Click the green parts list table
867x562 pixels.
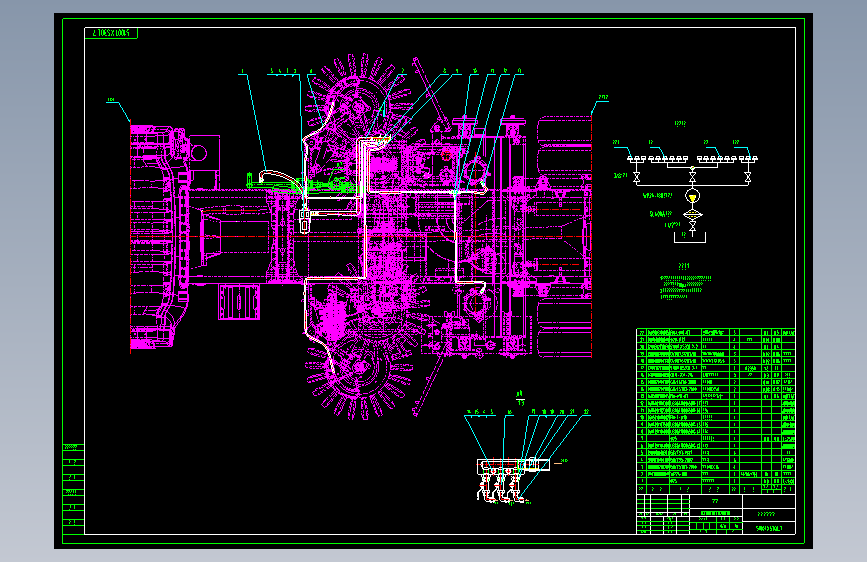(716, 411)
